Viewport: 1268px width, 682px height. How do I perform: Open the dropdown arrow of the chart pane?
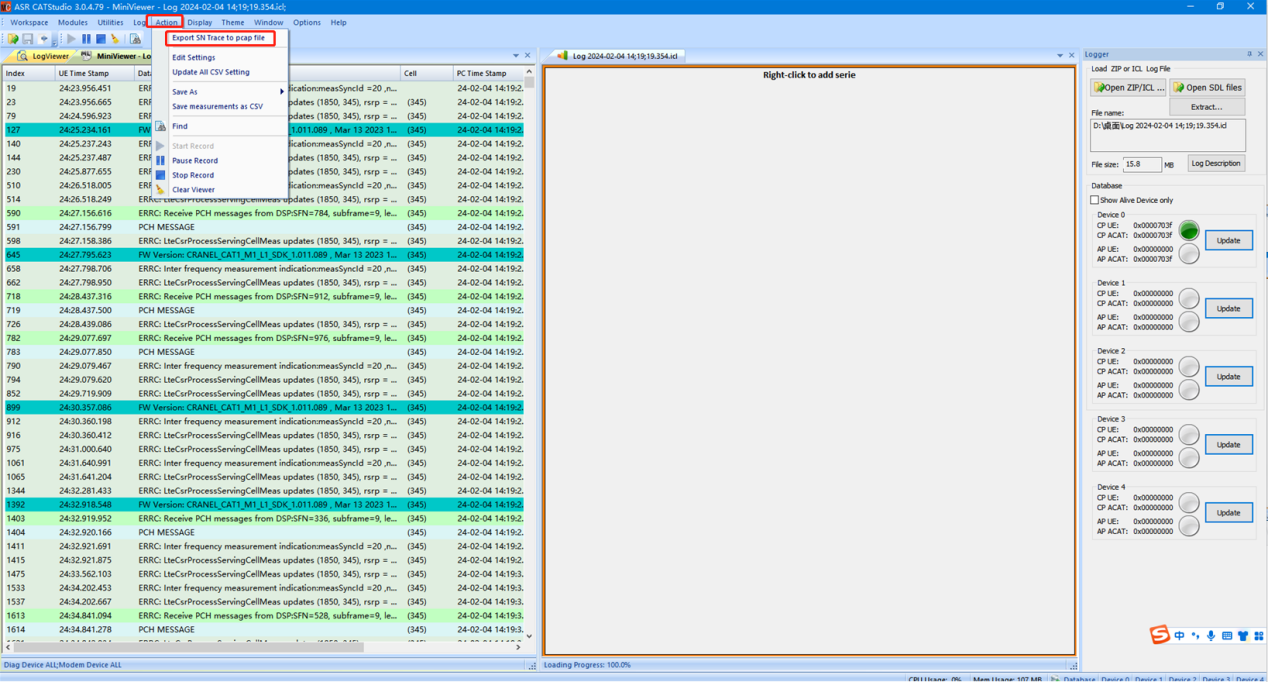click(1059, 56)
